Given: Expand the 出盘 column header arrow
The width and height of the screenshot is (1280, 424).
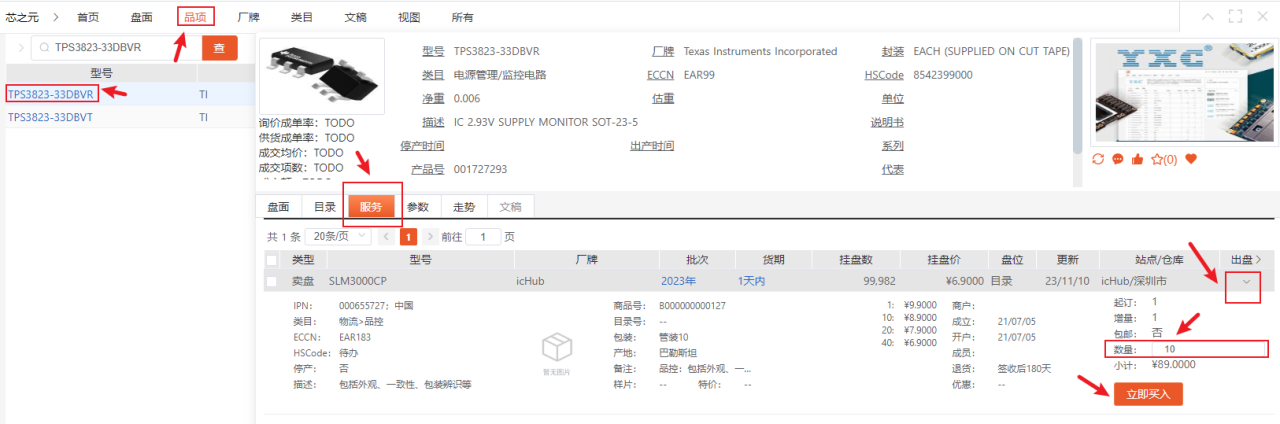Looking at the screenshot, I should (1258, 260).
